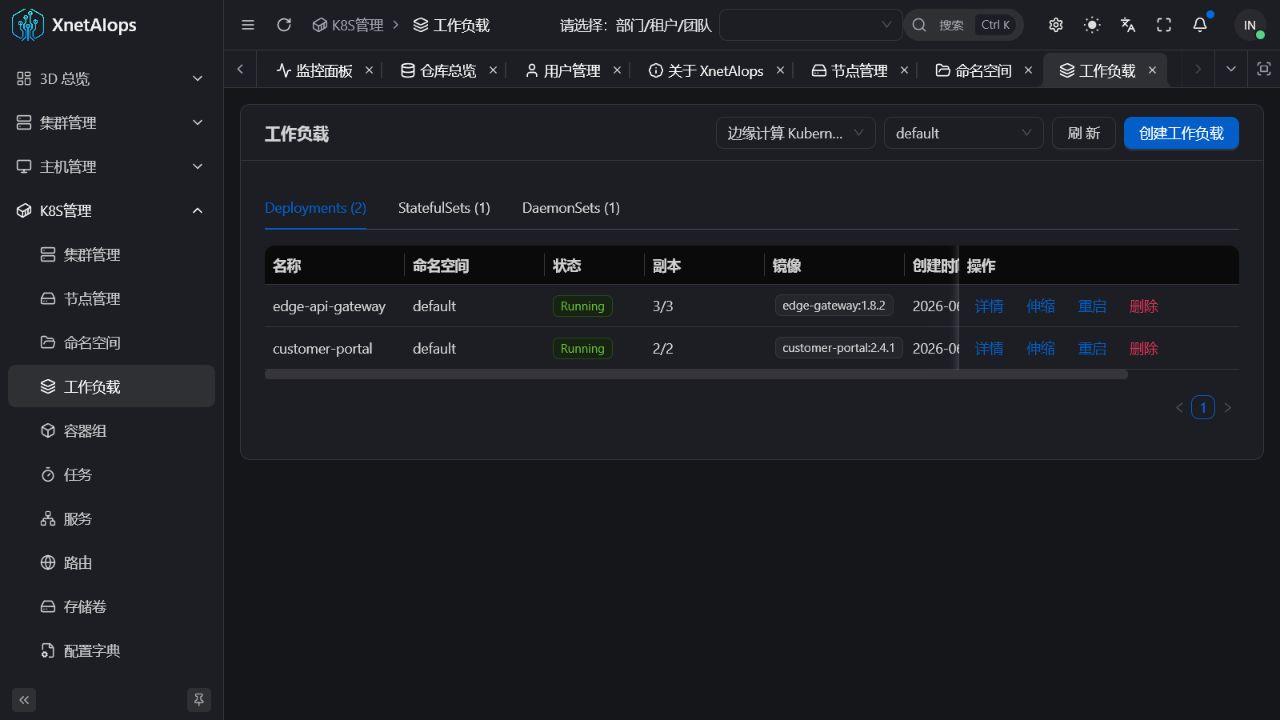
Task: Click 删除 for customer-portal
Action: click(1144, 348)
